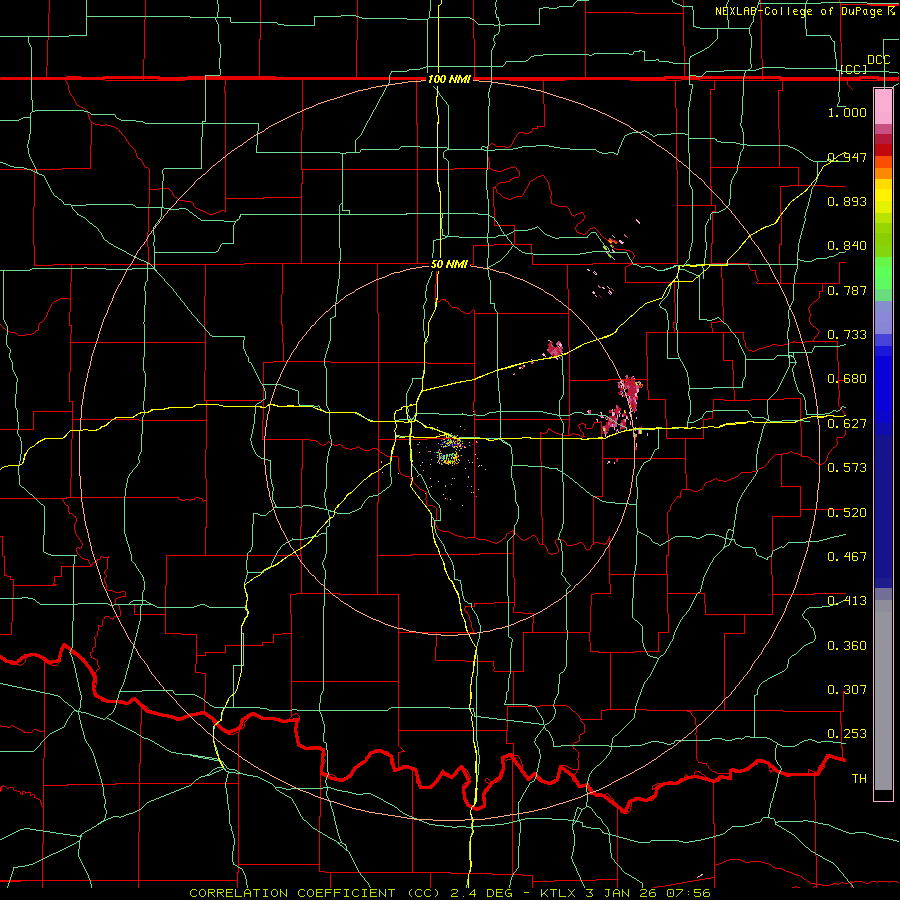The width and height of the screenshot is (900, 900).
Task: Select the 0.573 scale value
Action: pyautogui.click(x=847, y=468)
